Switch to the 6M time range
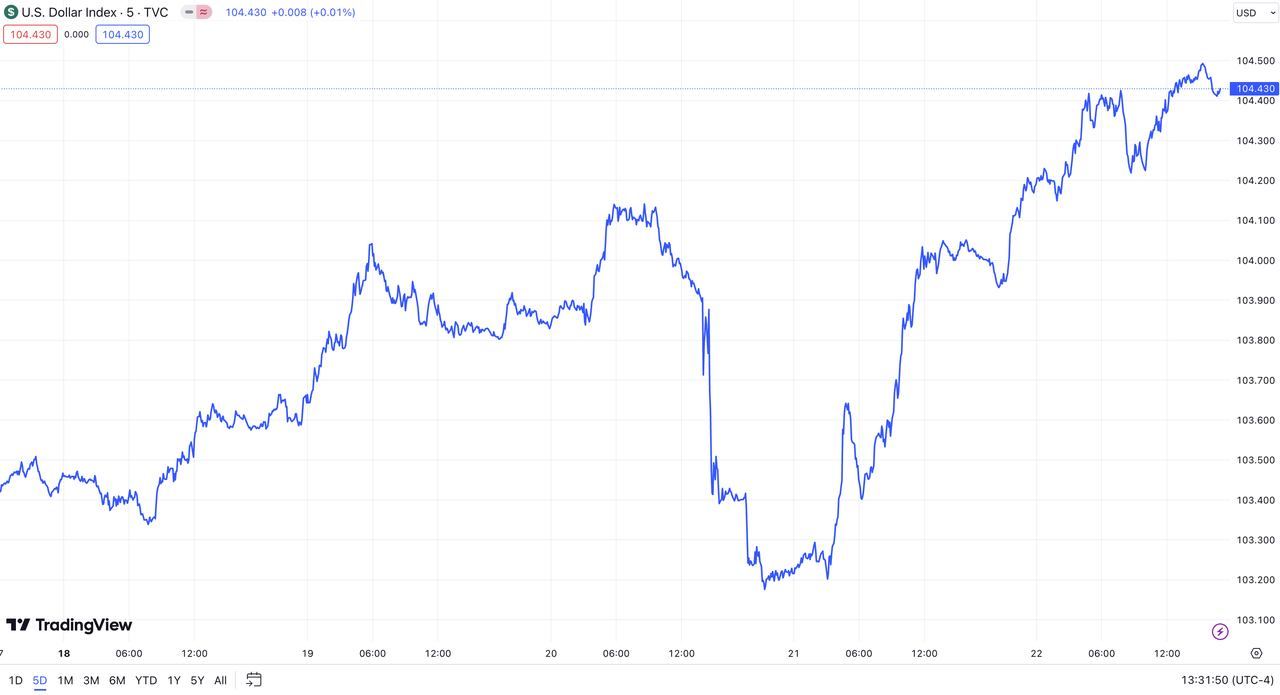Screen dimensions: 1280x695 117,680
